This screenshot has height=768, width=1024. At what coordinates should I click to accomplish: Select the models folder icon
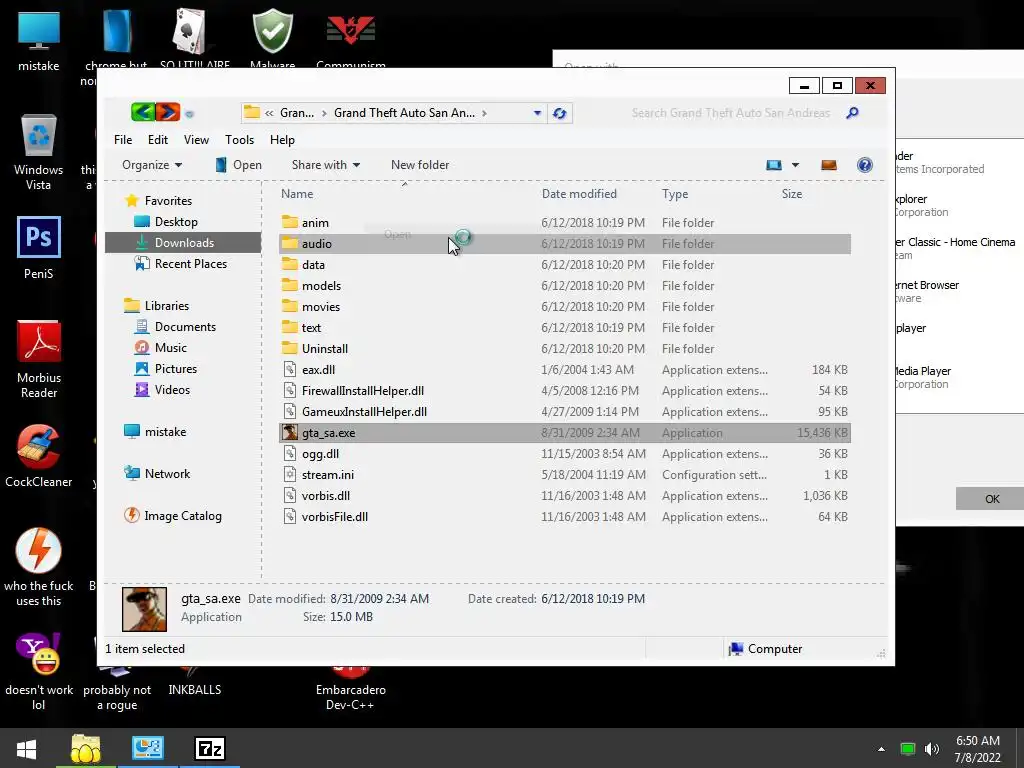[289, 285]
